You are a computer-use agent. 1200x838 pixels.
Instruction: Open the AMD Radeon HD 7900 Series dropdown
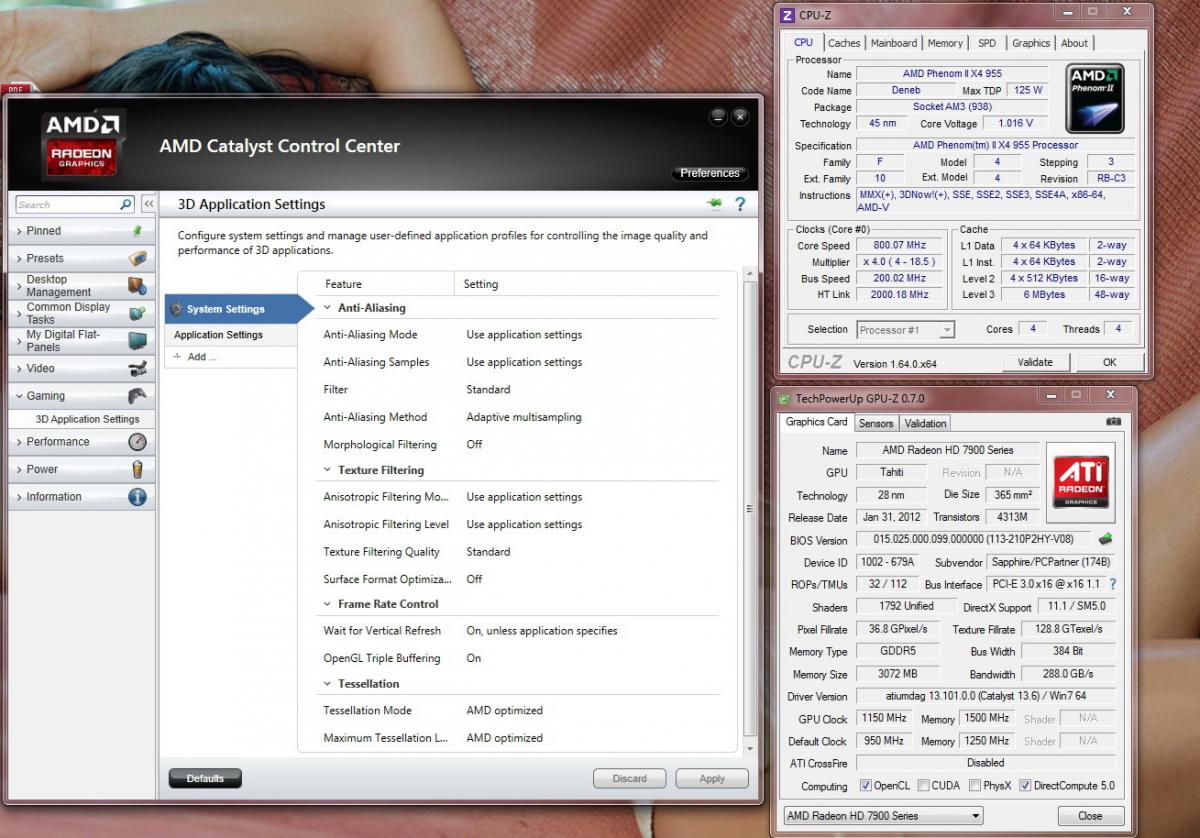coord(883,815)
